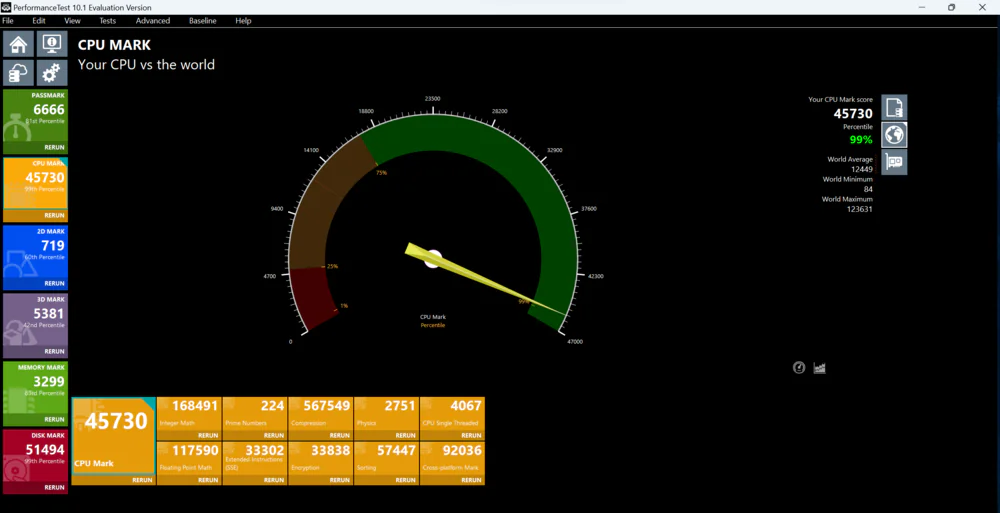1000x513 pixels.
Task: Rerun the Disk Mark test
Action: coord(54,487)
